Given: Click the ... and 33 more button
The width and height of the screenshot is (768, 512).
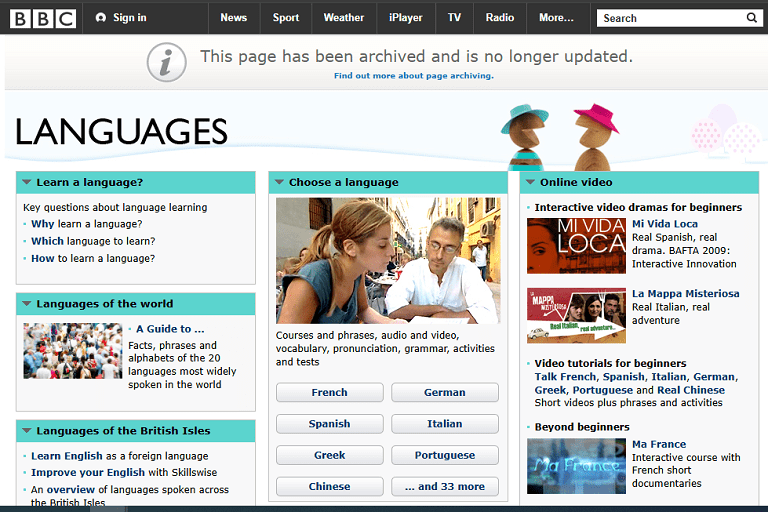Looking at the screenshot, I should click(x=445, y=487).
